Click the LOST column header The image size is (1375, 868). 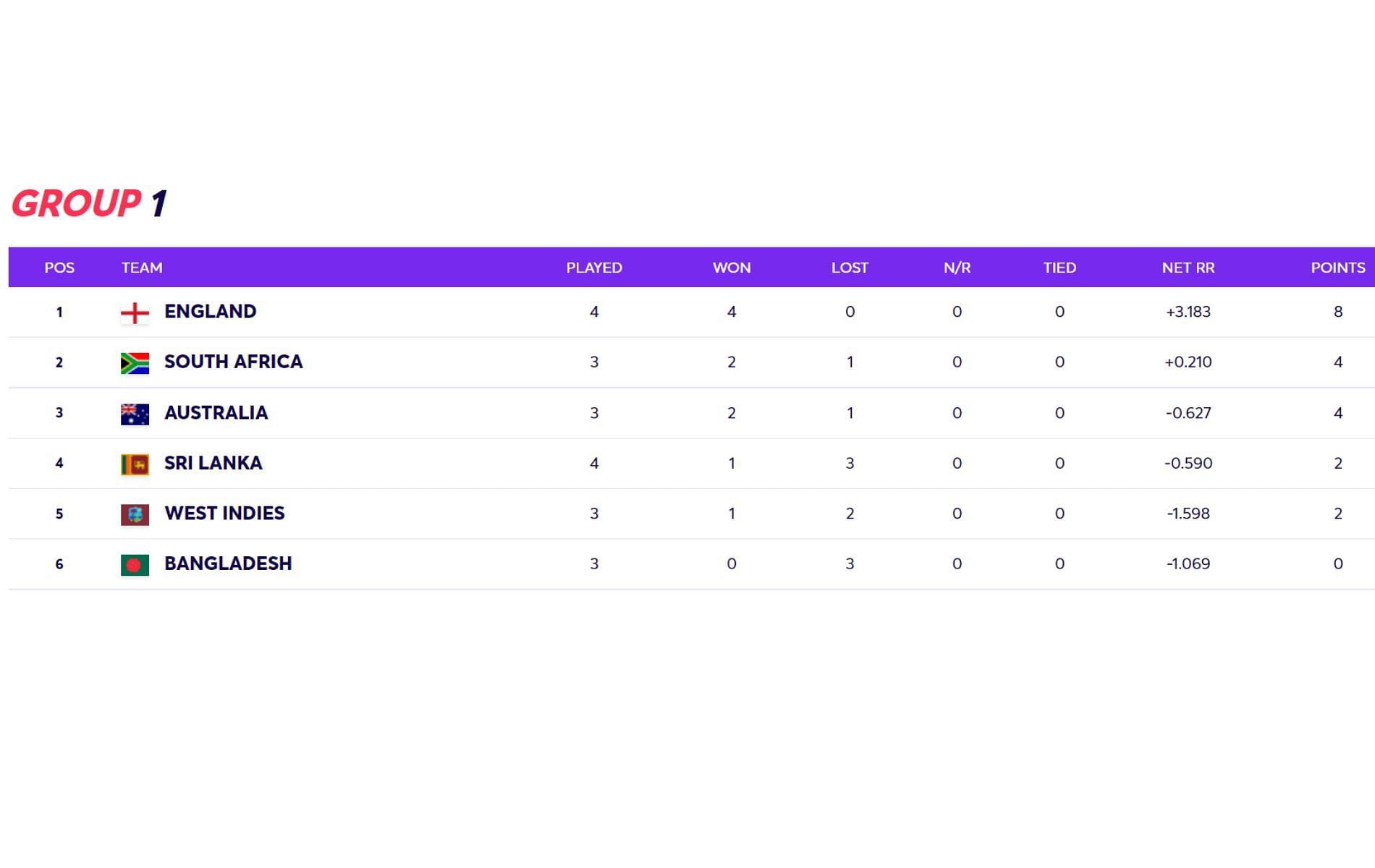coord(850,268)
